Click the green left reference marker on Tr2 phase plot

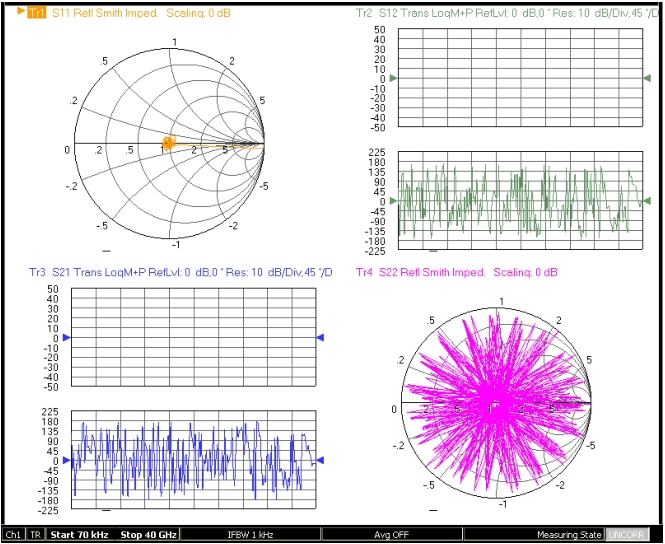pyautogui.click(x=394, y=201)
